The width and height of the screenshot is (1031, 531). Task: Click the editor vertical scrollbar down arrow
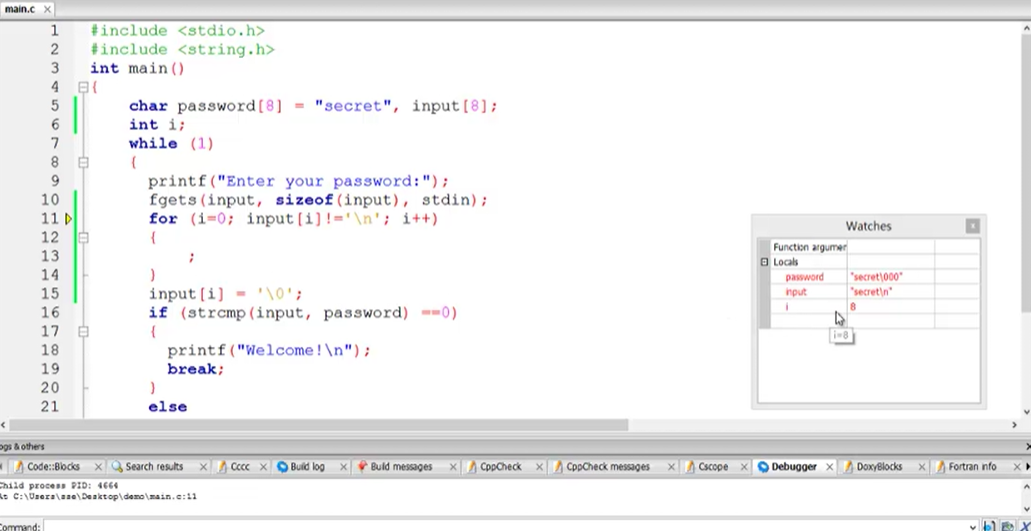pos(1026,412)
